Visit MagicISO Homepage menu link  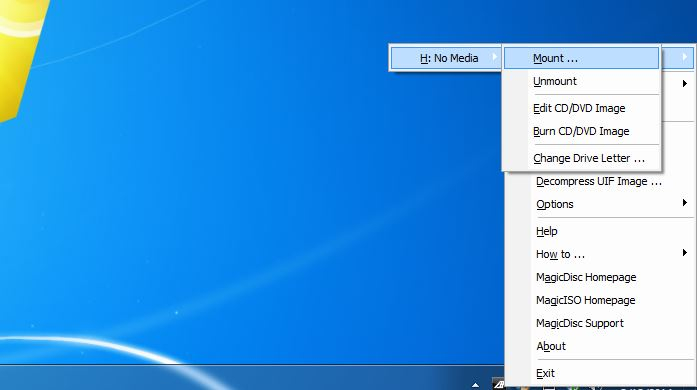coord(600,300)
